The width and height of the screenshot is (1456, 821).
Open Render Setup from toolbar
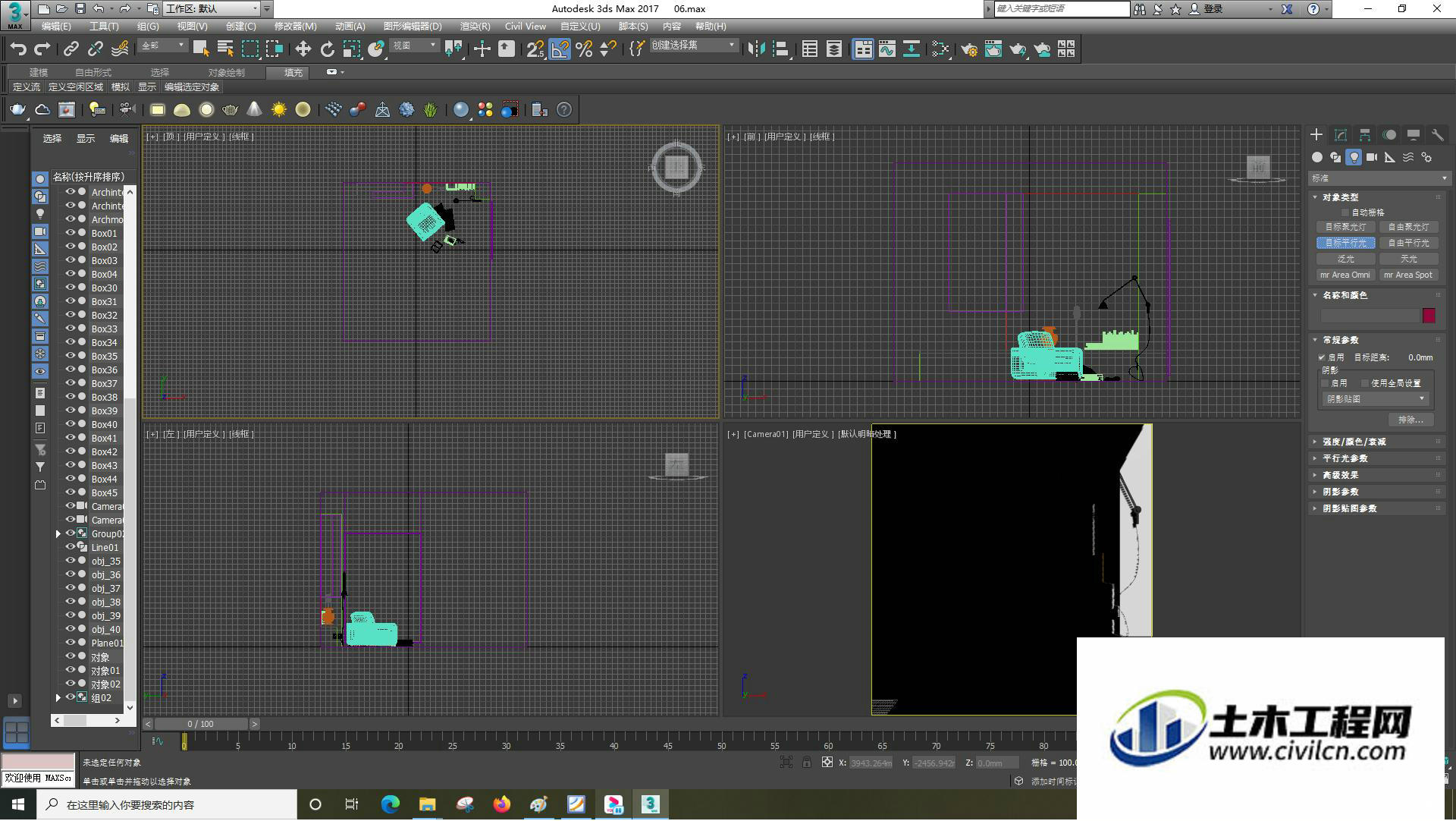969,49
